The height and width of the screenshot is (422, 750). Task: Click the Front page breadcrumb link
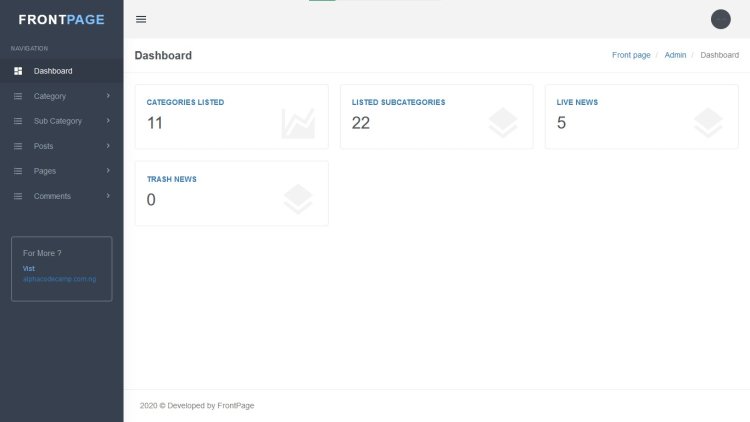[631, 55]
